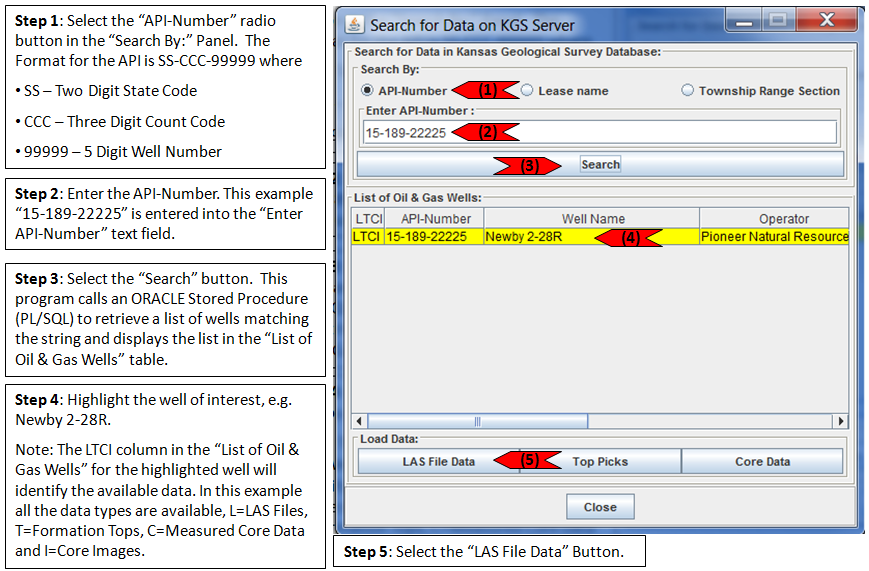Maximize the Search for Data window
This screenshot has height=571, width=869.
[779, 22]
